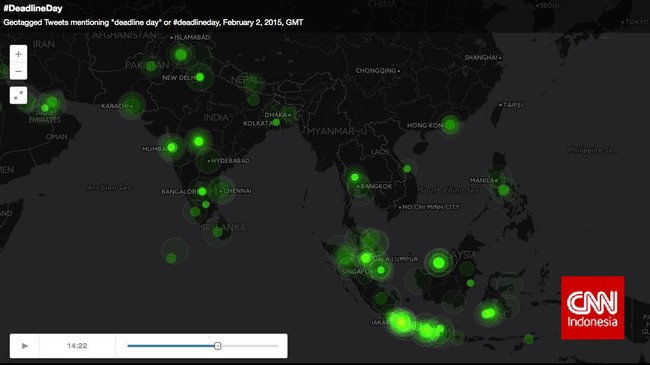
Task: Click the green dot at Hong Kong
Action: click(x=451, y=124)
